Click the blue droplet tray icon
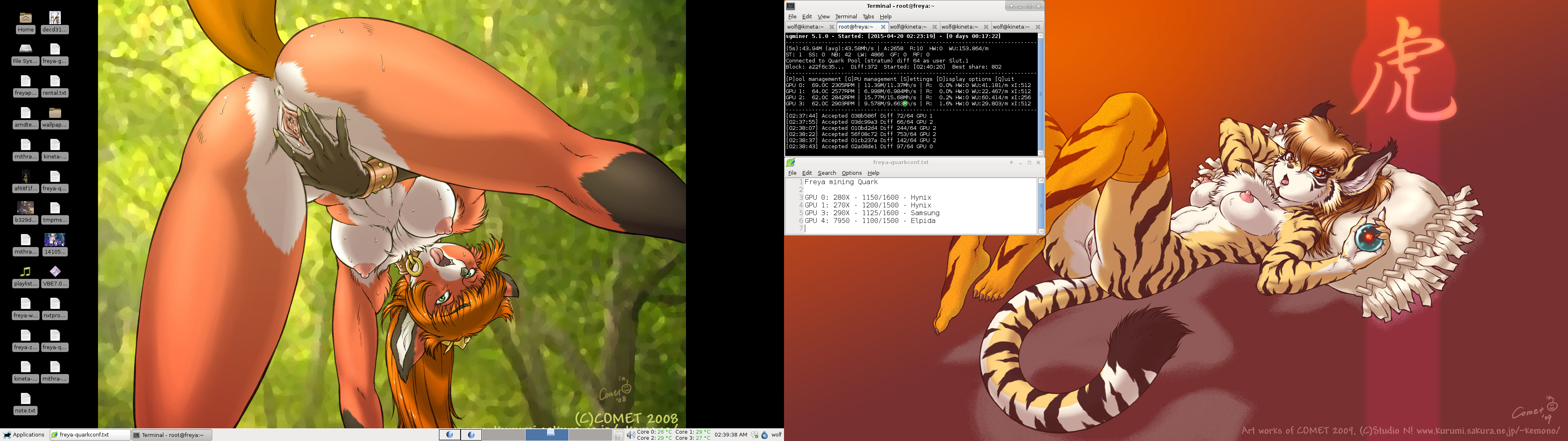1568x441 pixels. point(764,435)
